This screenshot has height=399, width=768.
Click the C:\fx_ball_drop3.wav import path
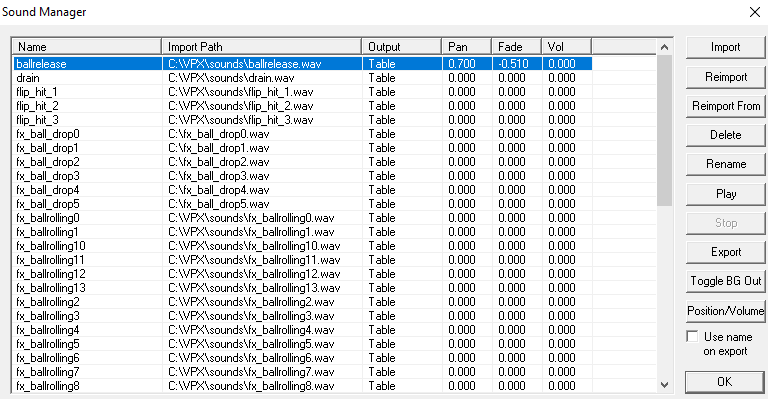[x=218, y=176]
